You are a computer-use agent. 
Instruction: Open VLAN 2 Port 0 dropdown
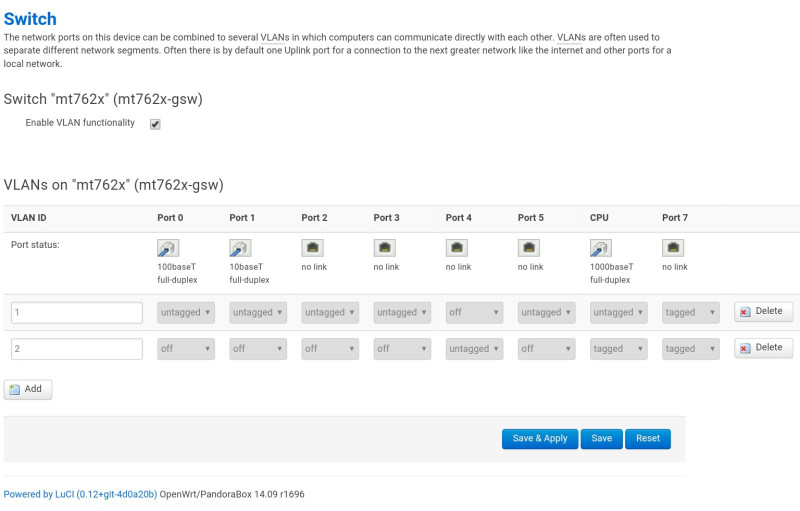pos(186,349)
